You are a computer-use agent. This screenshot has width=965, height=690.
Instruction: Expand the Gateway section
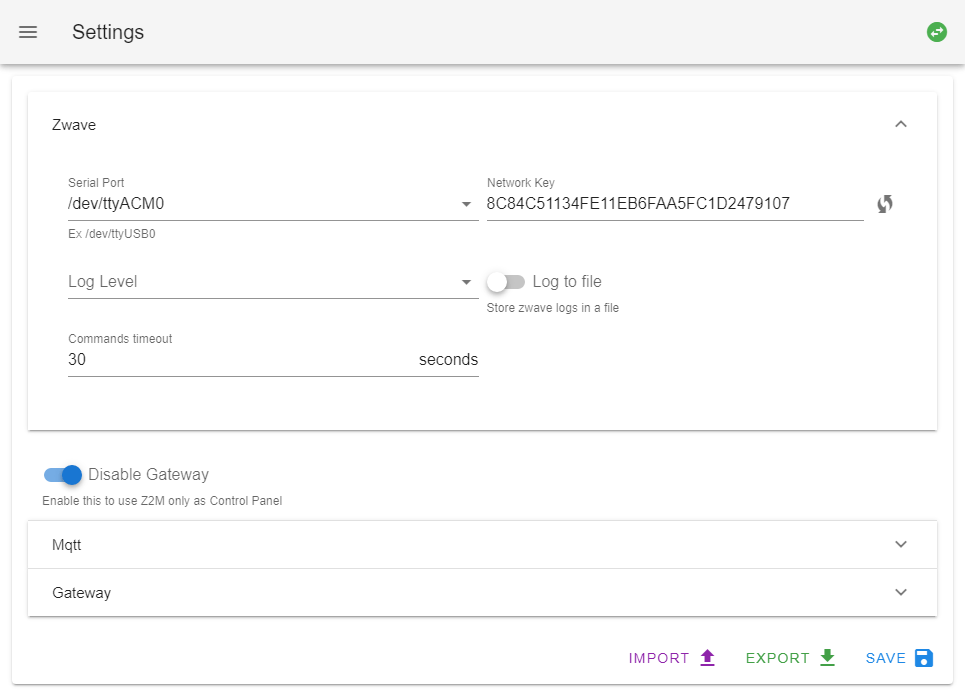pyautogui.click(x=482, y=592)
